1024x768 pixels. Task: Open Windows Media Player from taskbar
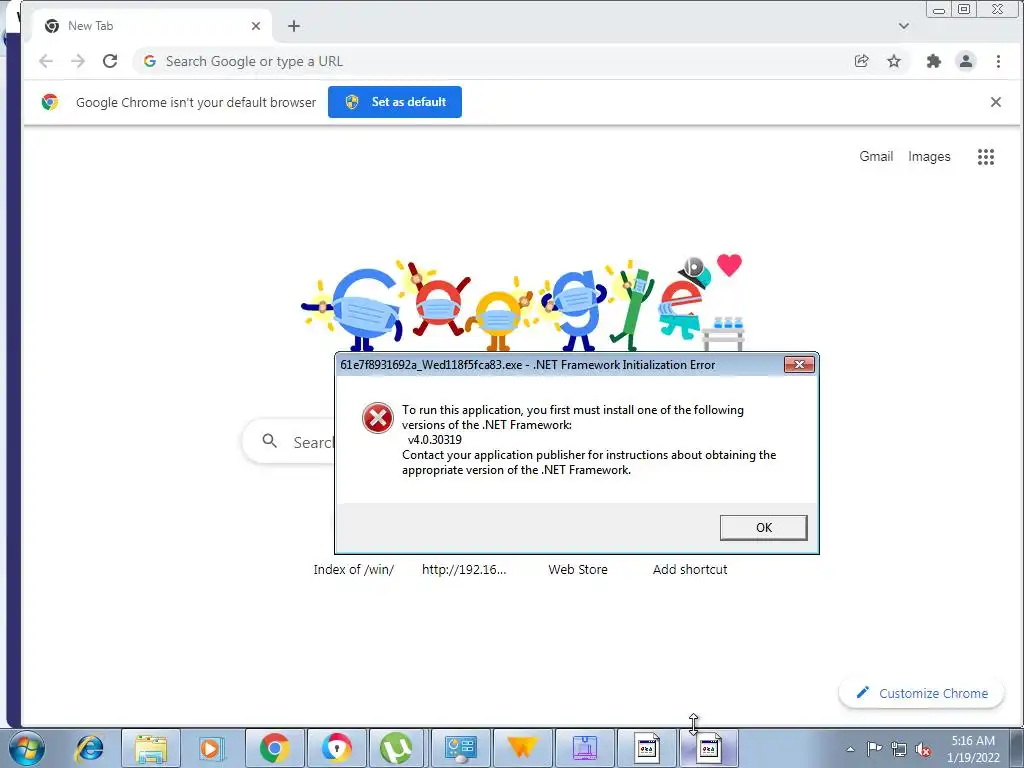coord(211,749)
